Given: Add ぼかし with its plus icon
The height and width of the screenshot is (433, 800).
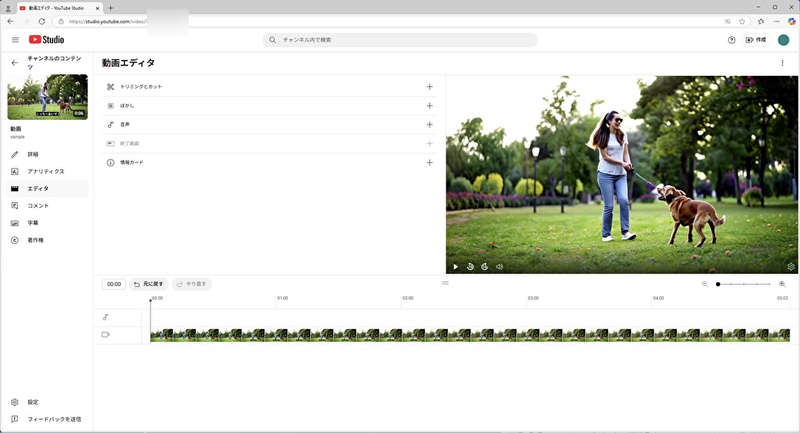Looking at the screenshot, I should [x=429, y=106].
